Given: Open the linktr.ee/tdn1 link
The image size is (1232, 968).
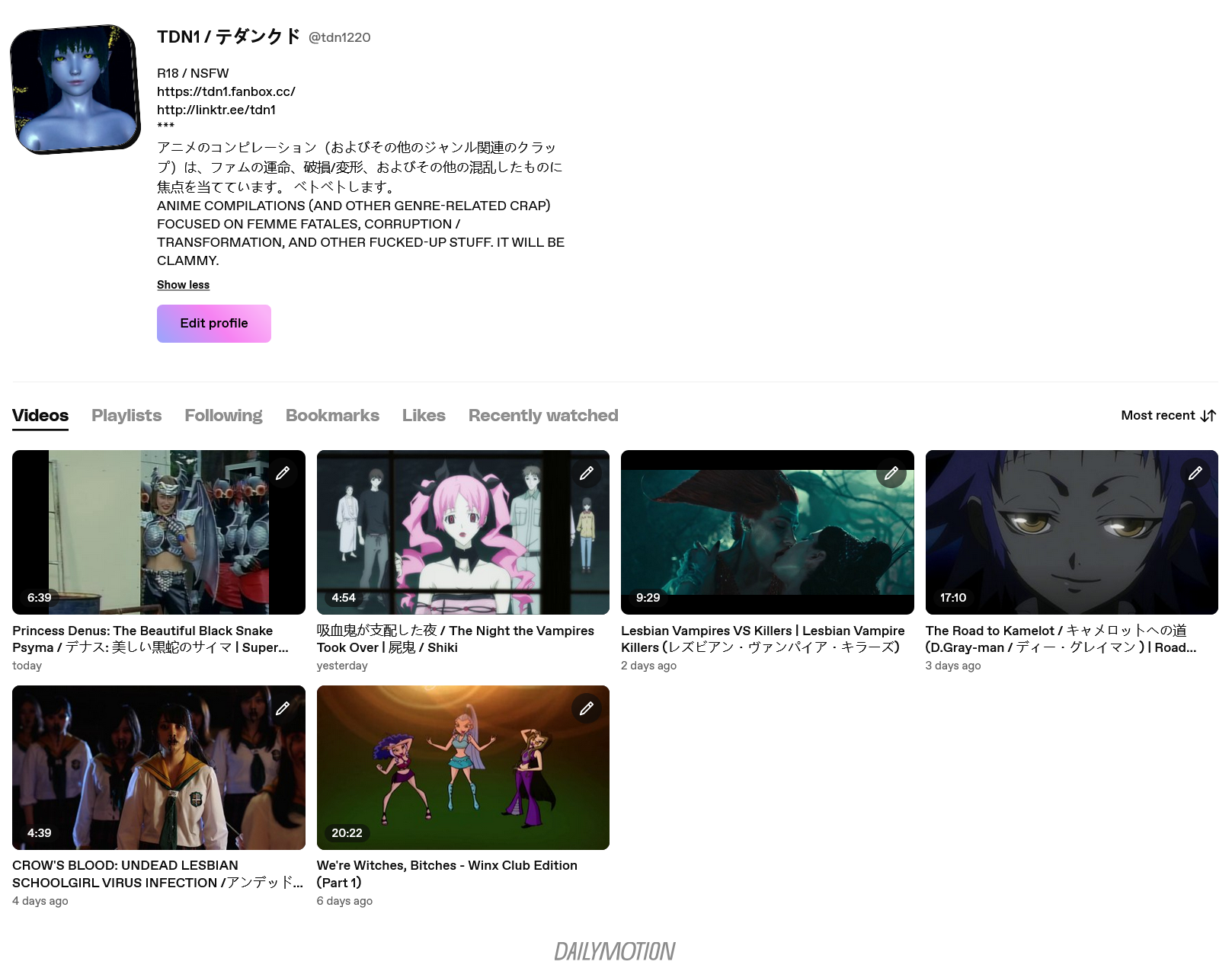Looking at the screenshot, I should click(216, 110).
